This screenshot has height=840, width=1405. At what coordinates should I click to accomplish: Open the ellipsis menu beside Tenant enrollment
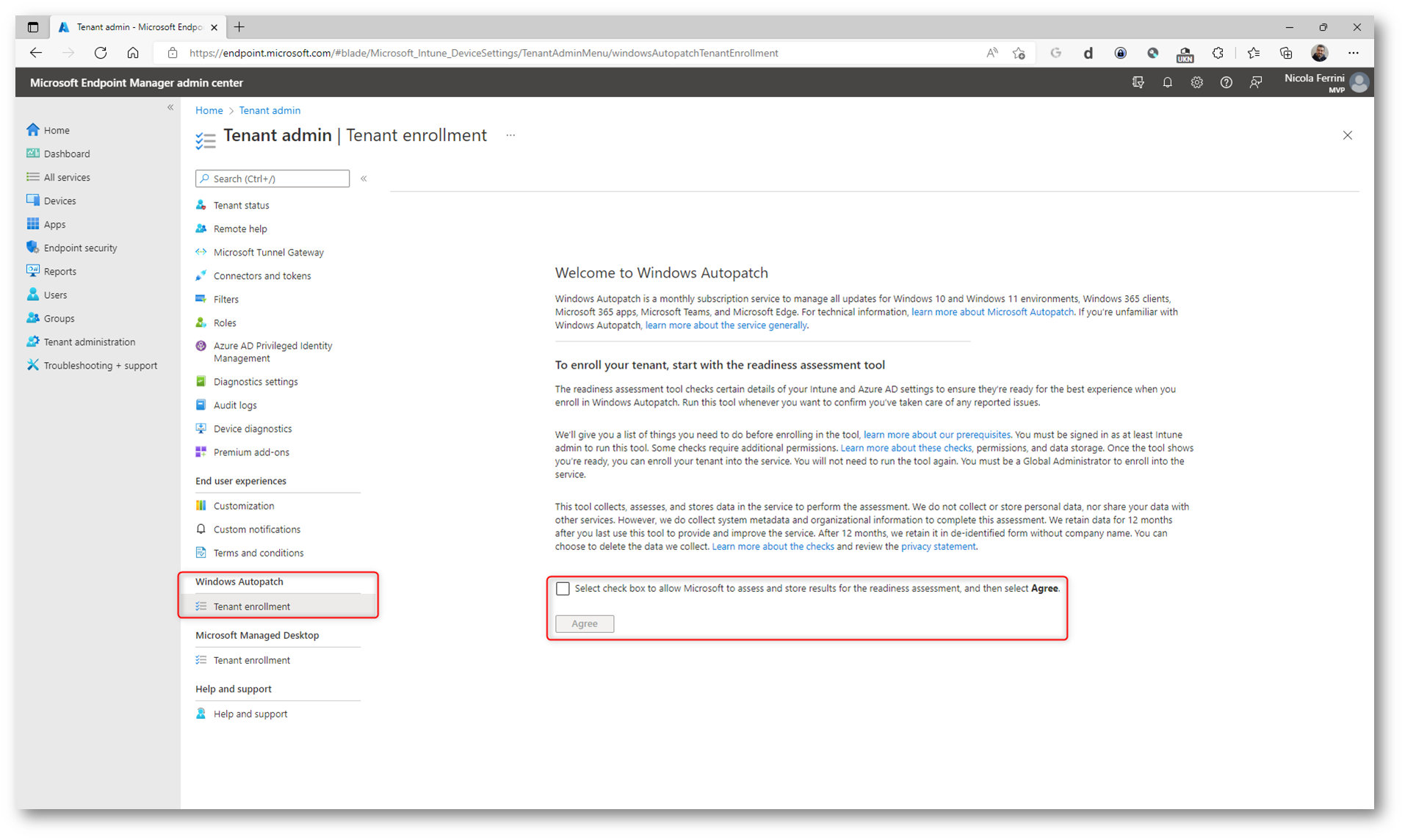(x=510, y=136)
